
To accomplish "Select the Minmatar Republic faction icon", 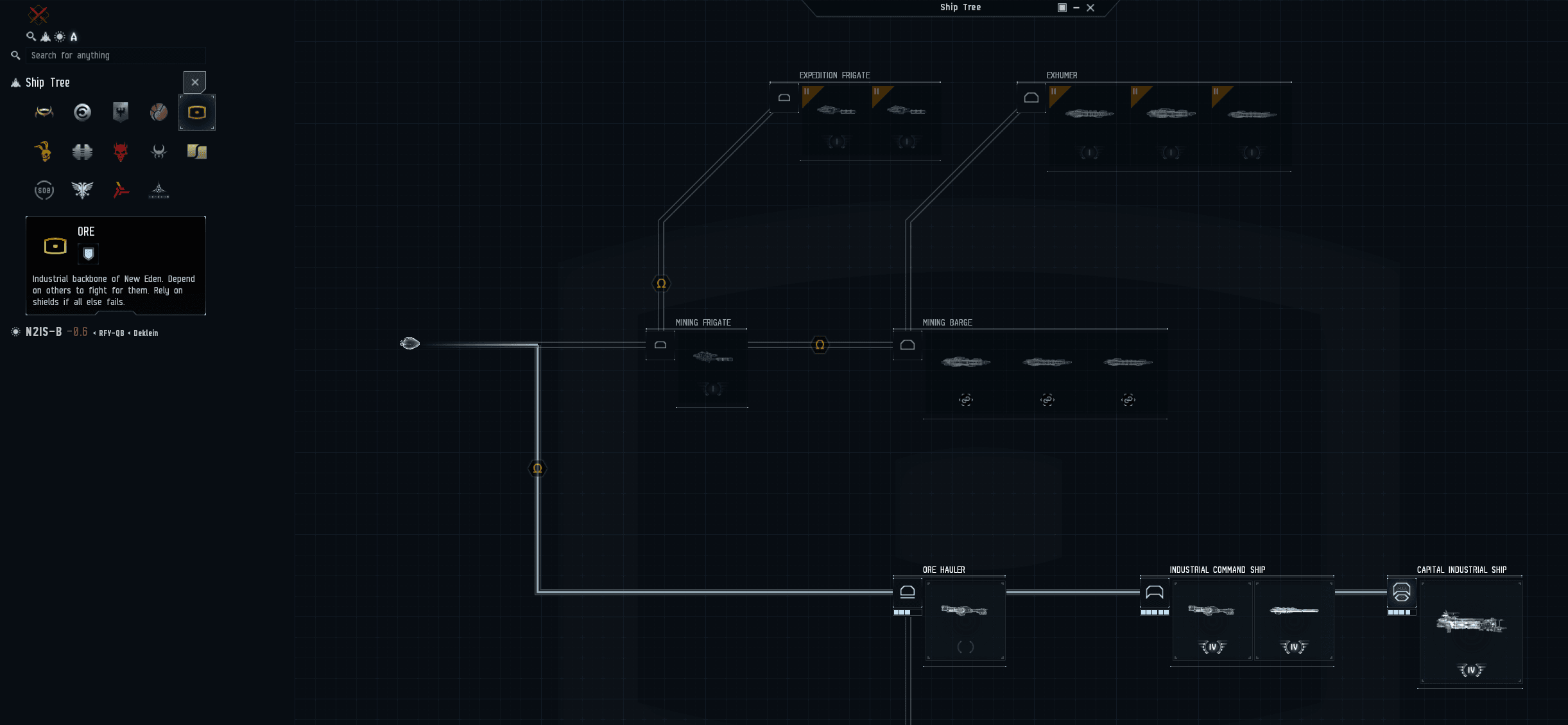I will tap(159, 112).
